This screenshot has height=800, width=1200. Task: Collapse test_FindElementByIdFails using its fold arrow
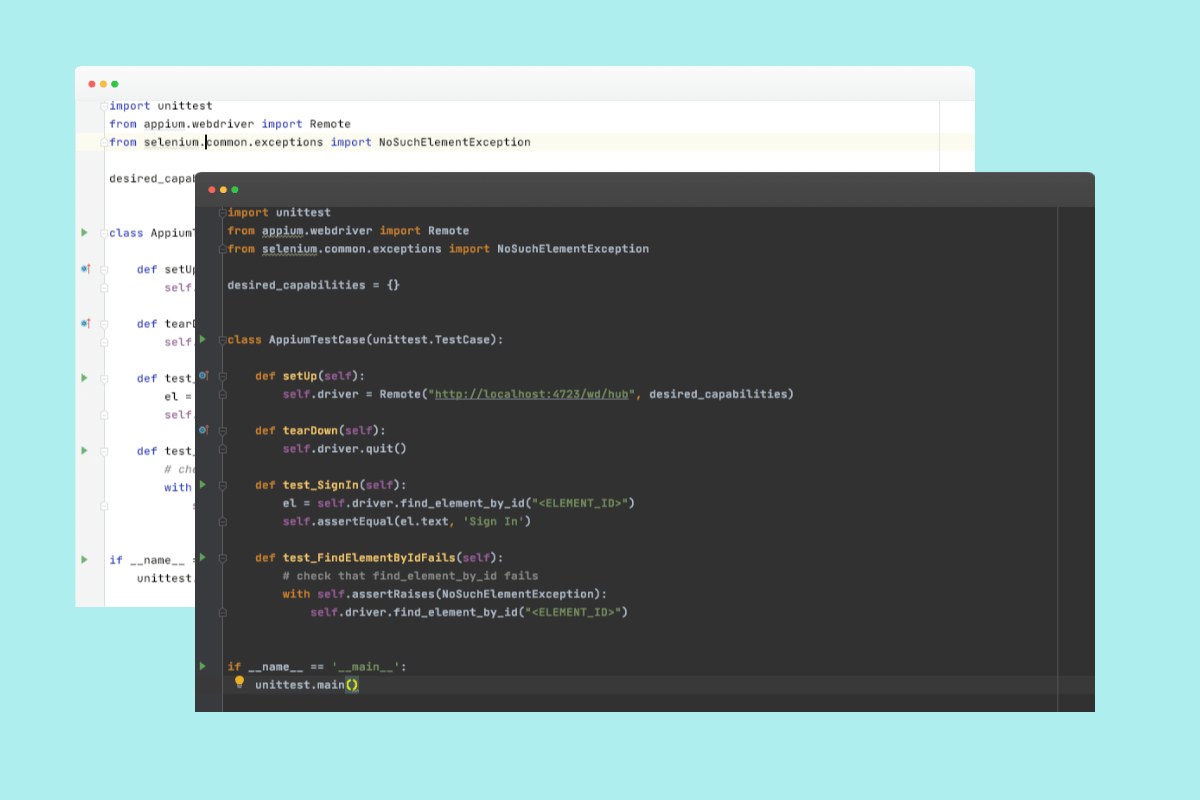click(x=221, y=557)
